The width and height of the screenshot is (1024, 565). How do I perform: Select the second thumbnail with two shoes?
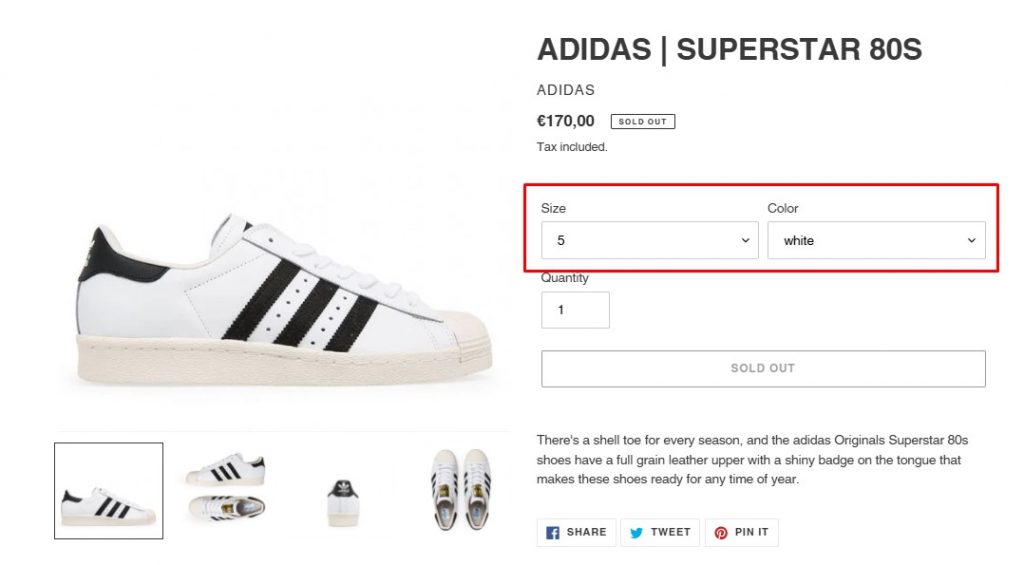click(226, 487)
